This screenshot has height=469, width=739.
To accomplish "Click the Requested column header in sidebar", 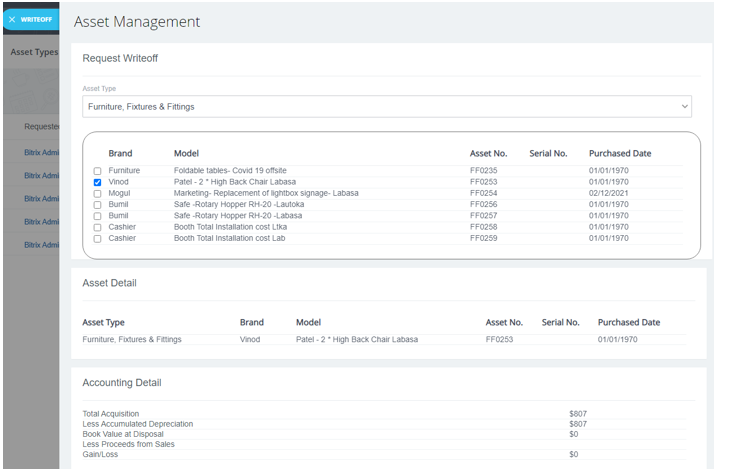I will point(42,127).
